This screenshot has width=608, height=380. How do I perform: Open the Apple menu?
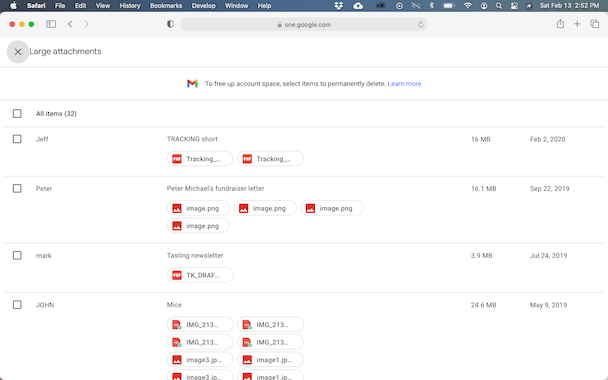click(x=13, y=5)
